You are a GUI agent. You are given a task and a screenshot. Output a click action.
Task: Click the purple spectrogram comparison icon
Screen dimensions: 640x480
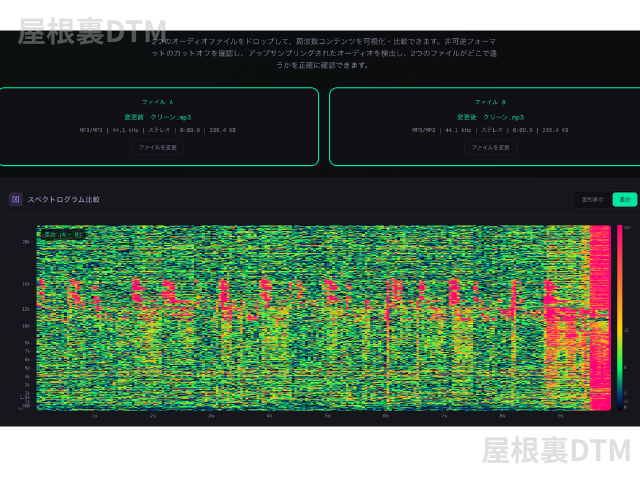16,199
